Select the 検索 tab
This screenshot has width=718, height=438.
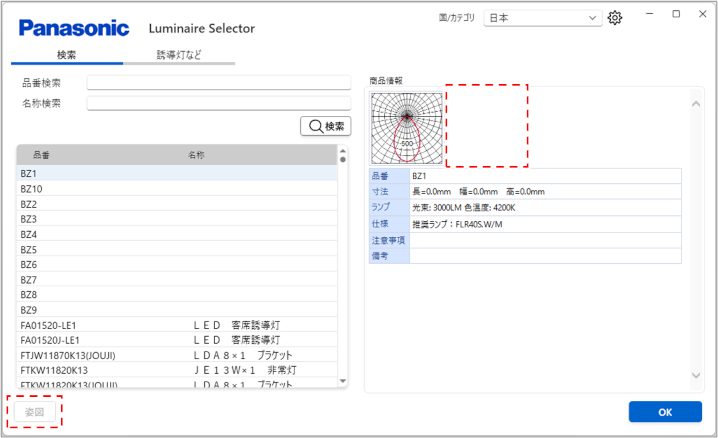click(67, 55)
